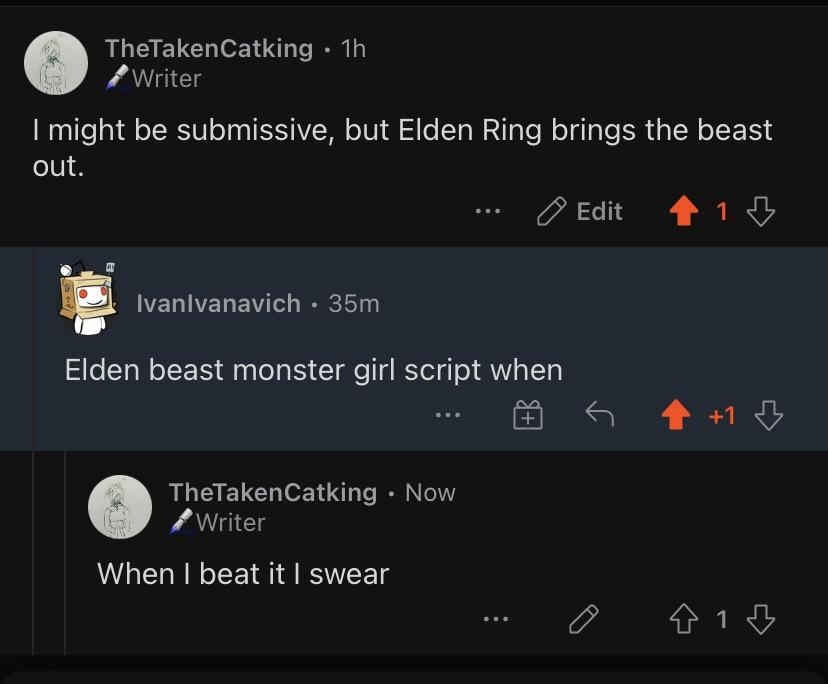Open three-dot menu on top comment
The image size is (828, 684).
[487, 211]
